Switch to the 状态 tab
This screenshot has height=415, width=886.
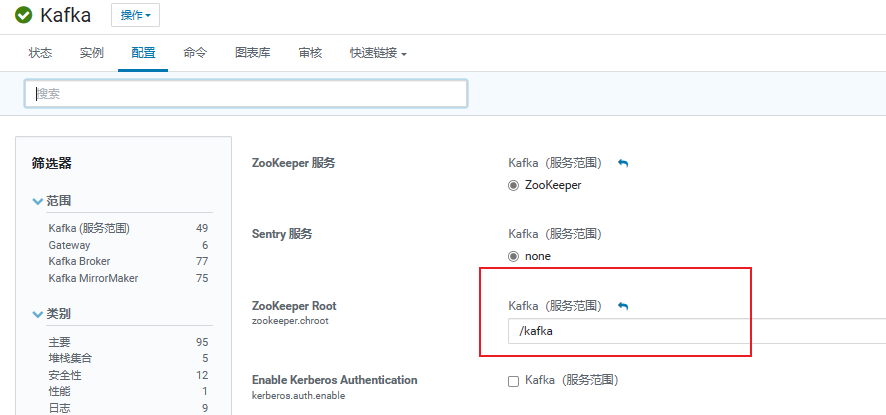point(40,53)
